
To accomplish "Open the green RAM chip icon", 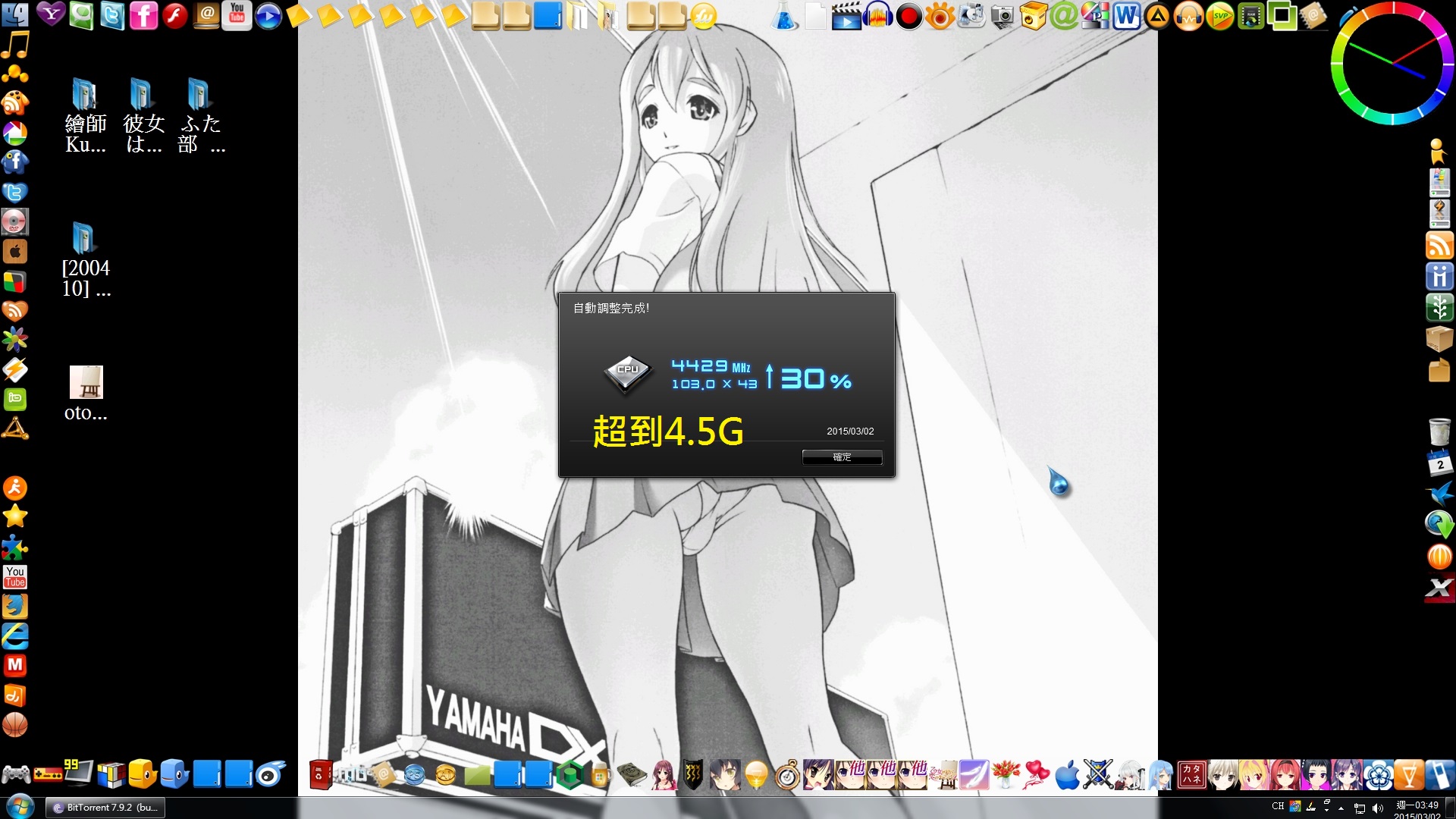I will pyautogui.click(x=1250, y=16).
